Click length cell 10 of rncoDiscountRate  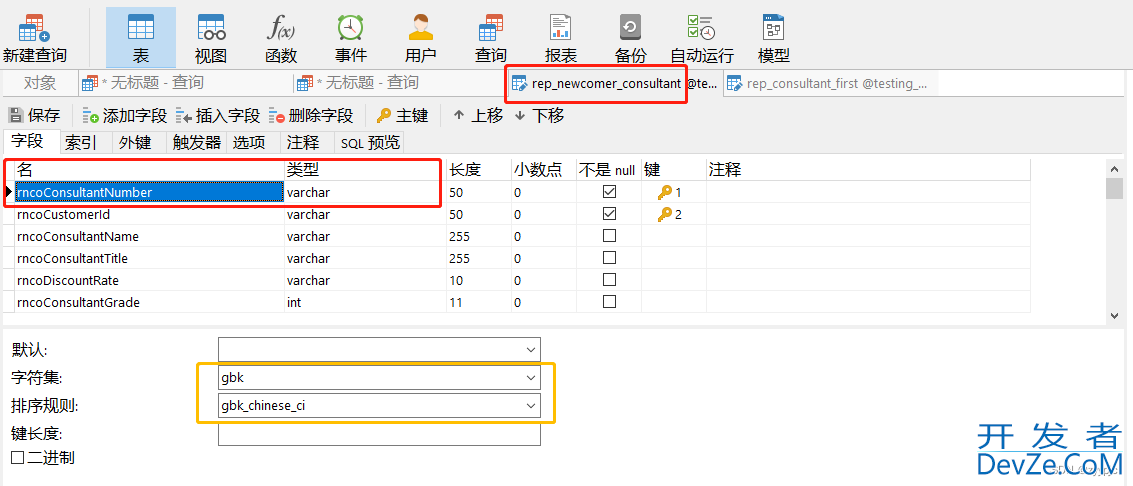tap(478, 279)
